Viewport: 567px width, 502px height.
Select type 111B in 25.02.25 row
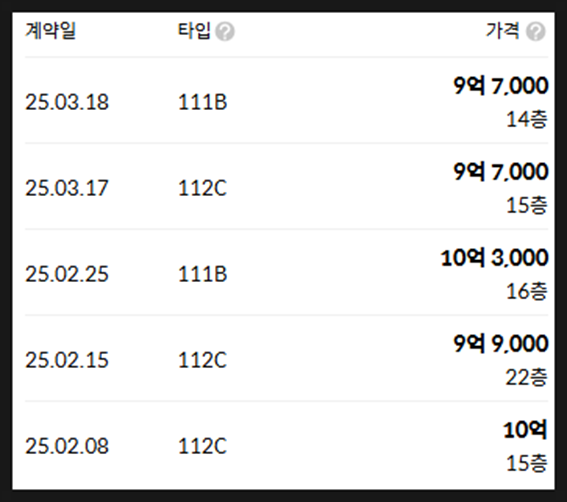202,274
